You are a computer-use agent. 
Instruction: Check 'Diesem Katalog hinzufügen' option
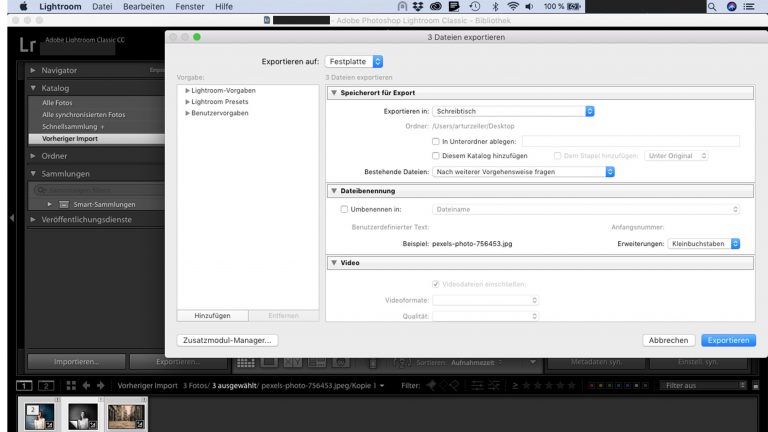tap(435, 156)
